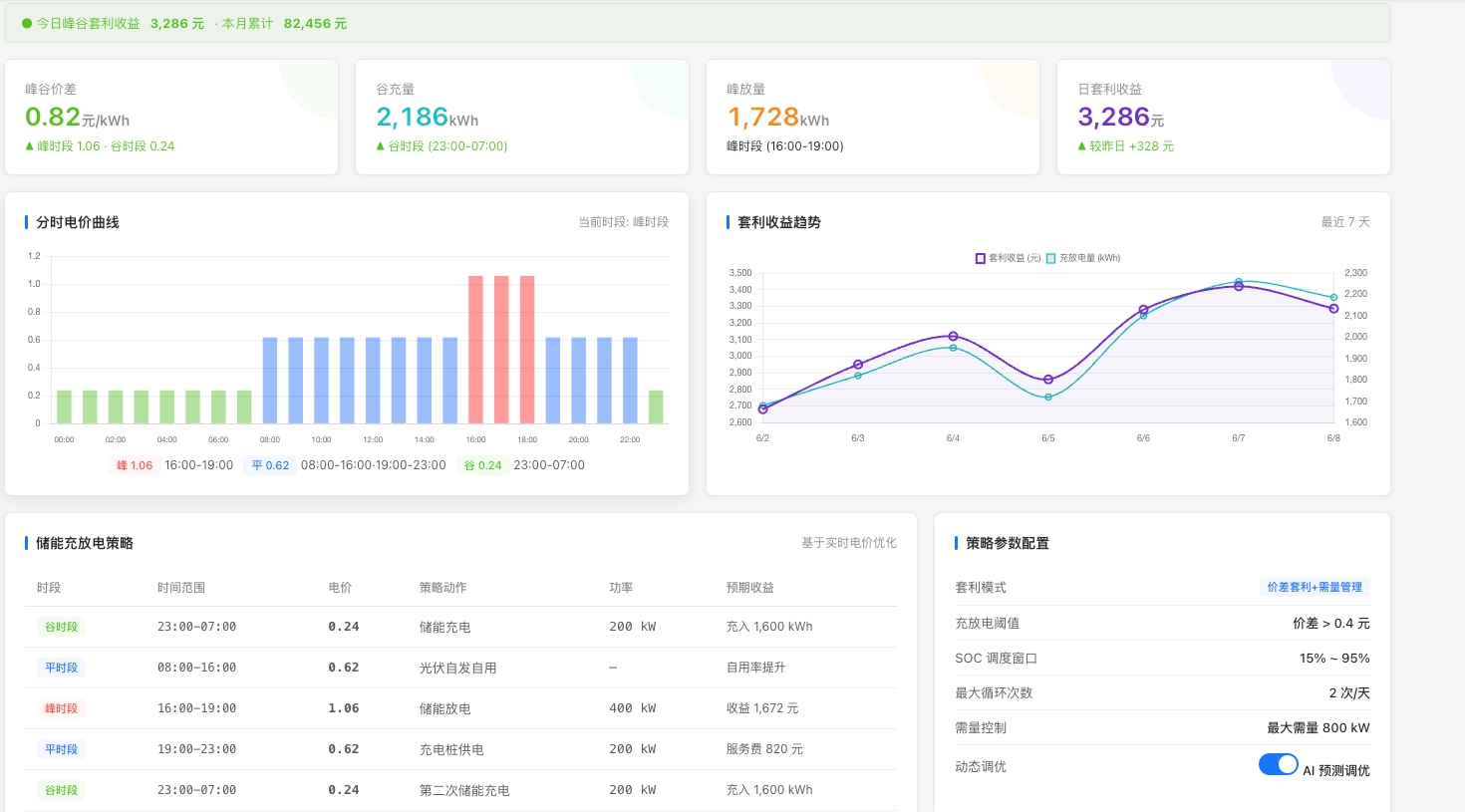
Task: Click the 策略参数配置 panel title
Action: pyautogui.click(x=1008, y=543)
